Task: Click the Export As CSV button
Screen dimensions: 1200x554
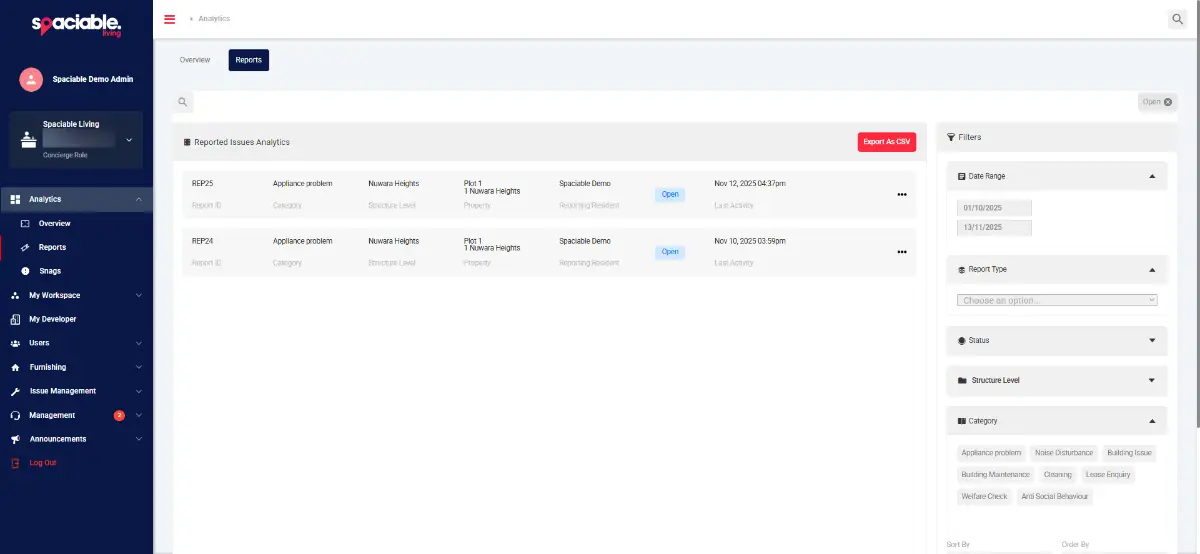Action: [887, 142]
